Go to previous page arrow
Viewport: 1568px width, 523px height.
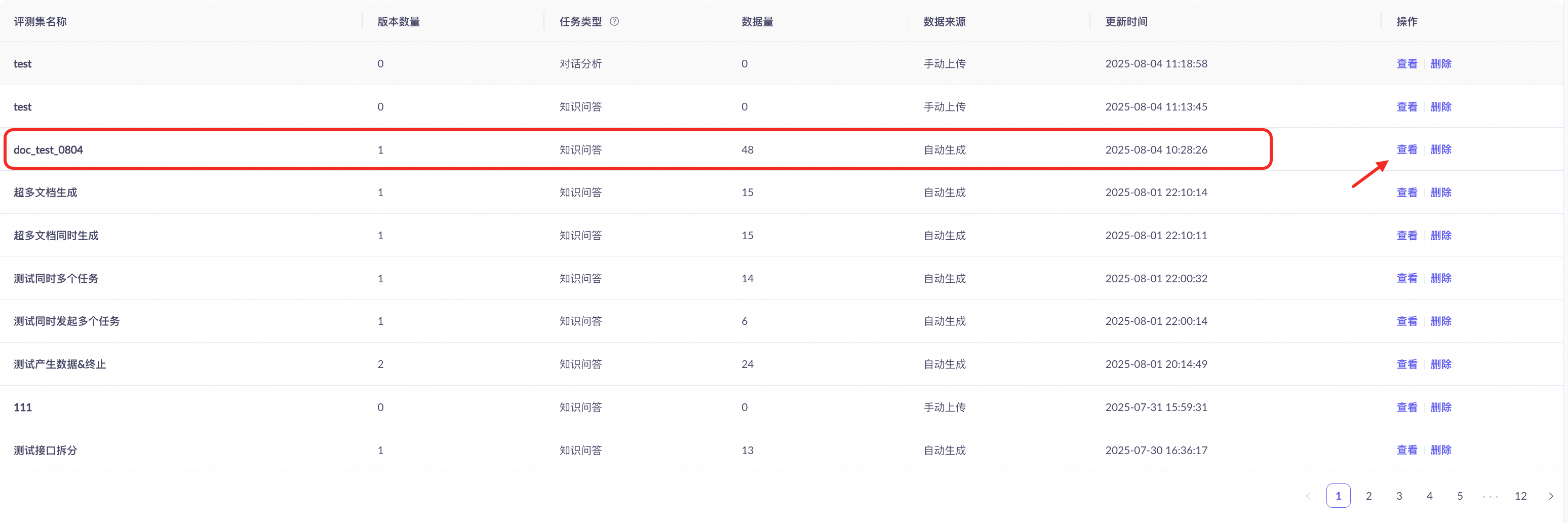[x=1308, y=496]
